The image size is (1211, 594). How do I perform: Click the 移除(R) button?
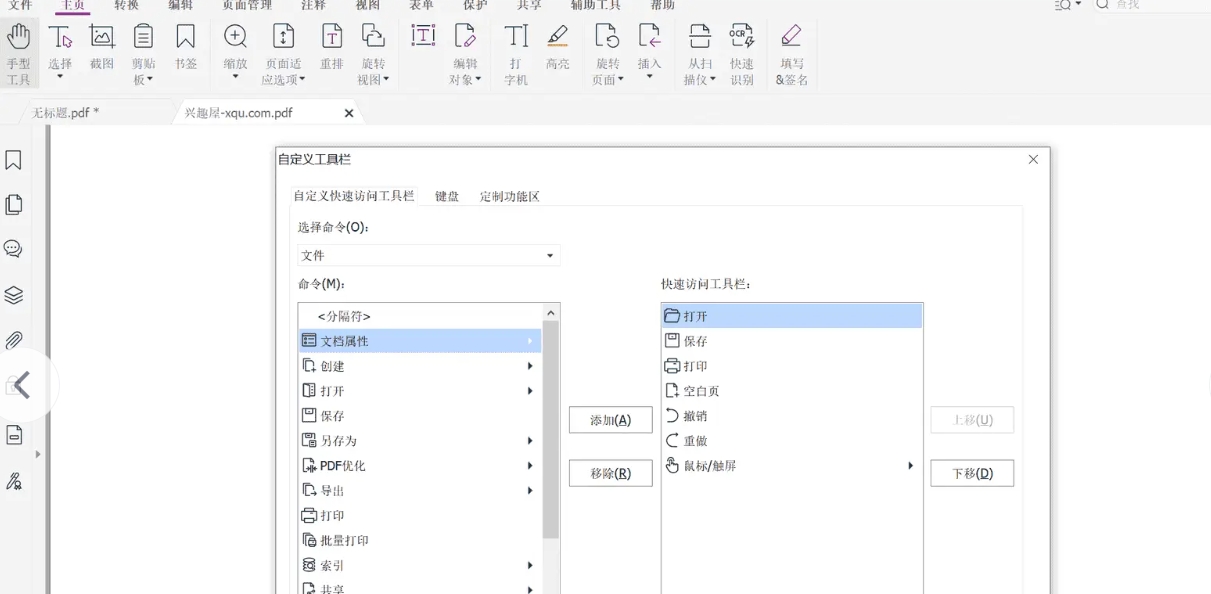point(610,473)
